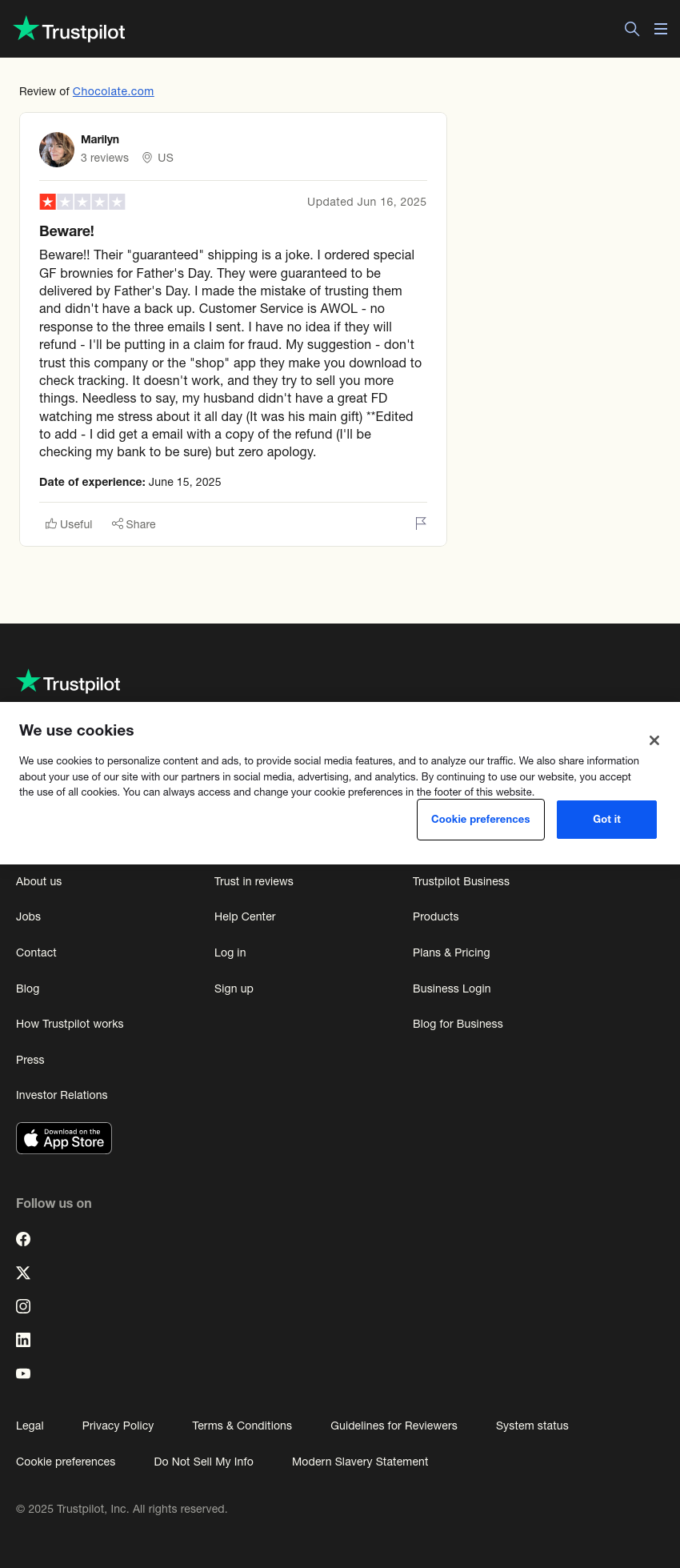Open Privacy Policy link

118,1426
